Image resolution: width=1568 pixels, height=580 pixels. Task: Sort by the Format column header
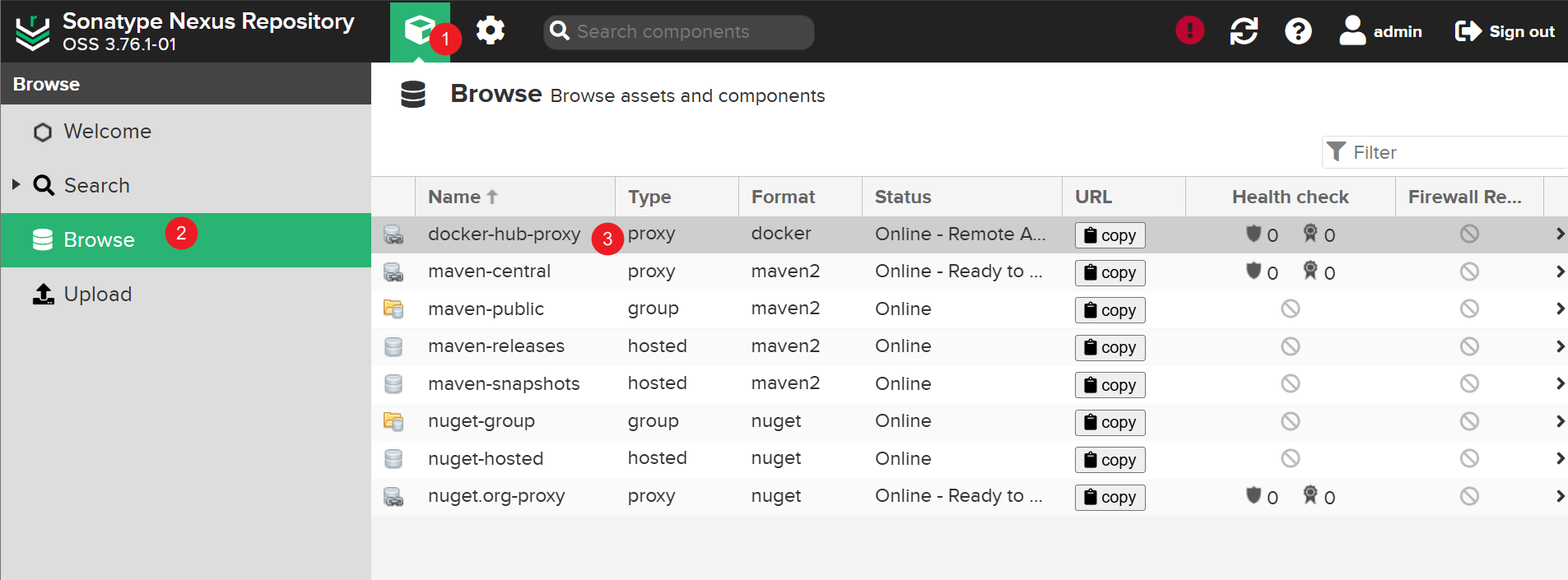tap(800, 197)
